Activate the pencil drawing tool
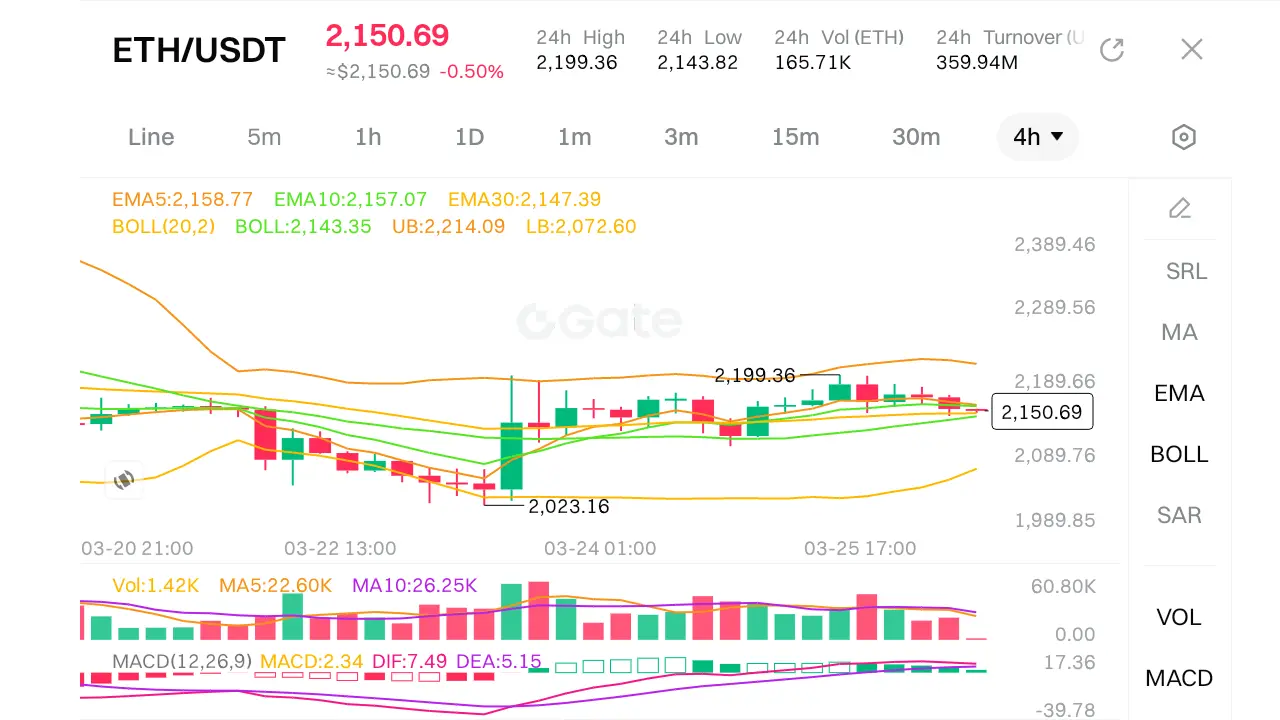This screenshot has width=1280, height=720. coord(1180,208)
